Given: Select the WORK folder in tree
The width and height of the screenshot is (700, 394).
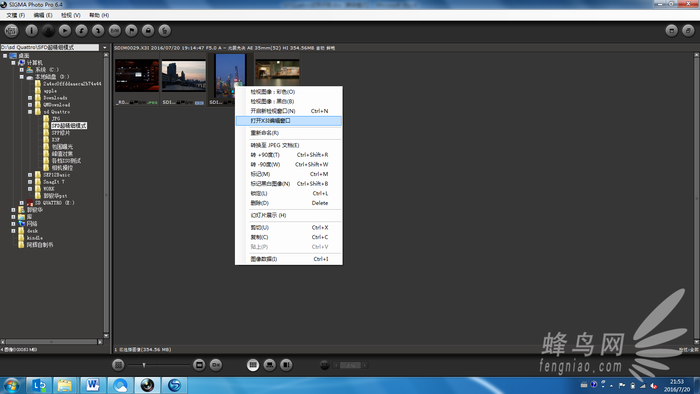Looking at the screenshot, I should (x=49, y=189).
